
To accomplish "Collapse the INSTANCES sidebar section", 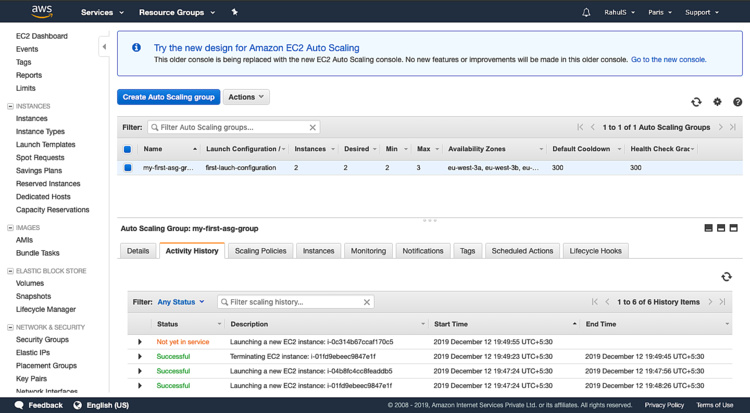I will 10,105.
